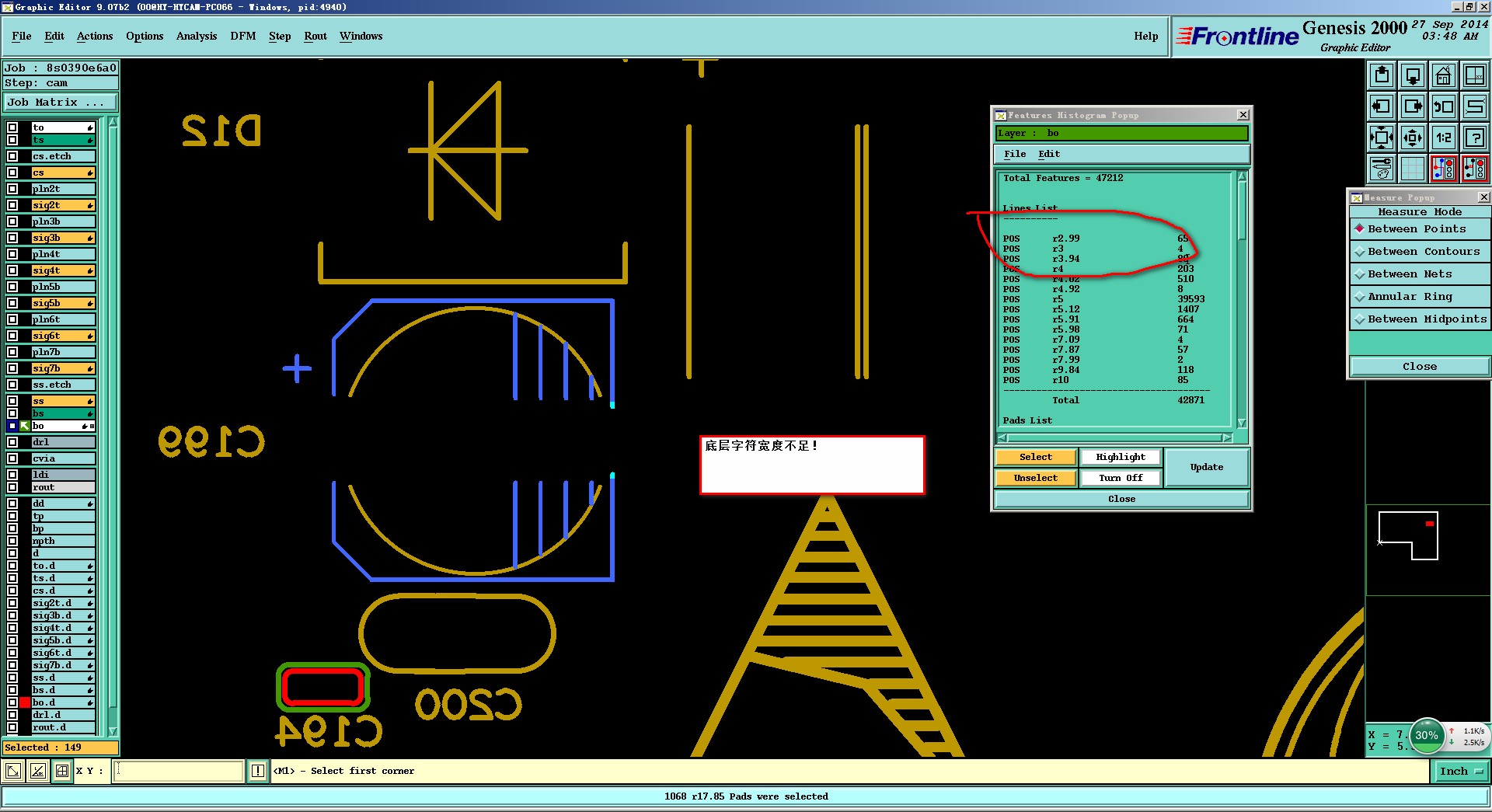The height and width of the screenshot is (812, 1492).
Task: Click the layer list scroll-down arrow
Action: pyautogui.click(x=113, y=731)
